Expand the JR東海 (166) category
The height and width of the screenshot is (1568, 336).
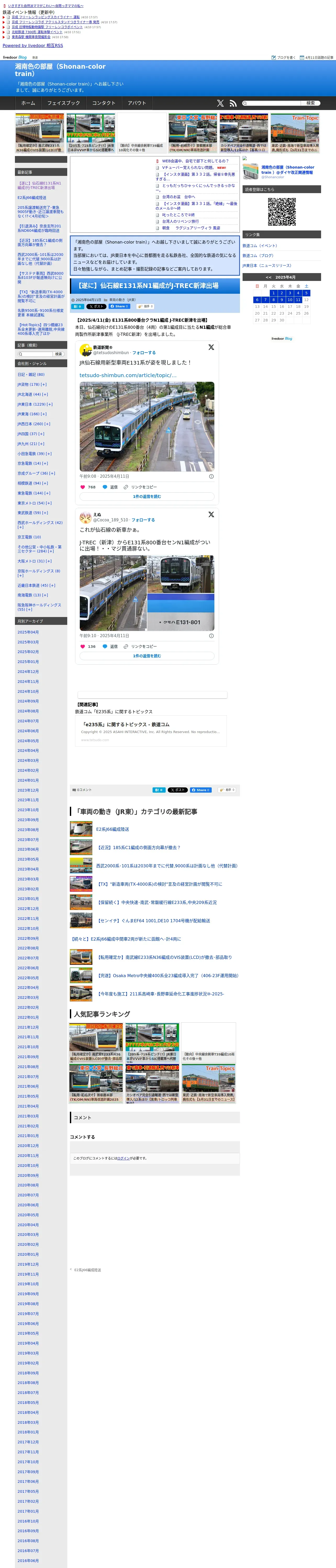(43, 414)
